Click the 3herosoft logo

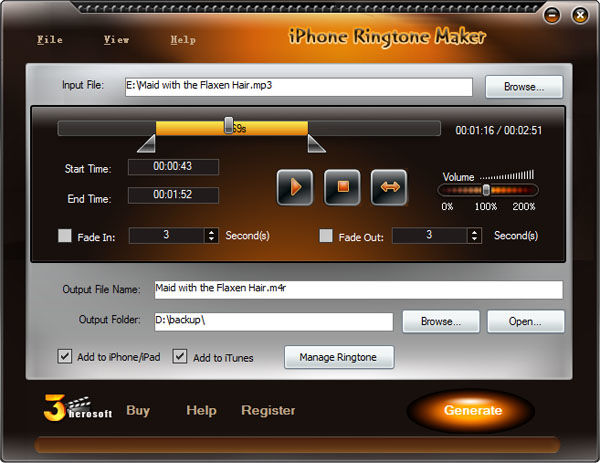pos(78,408)
